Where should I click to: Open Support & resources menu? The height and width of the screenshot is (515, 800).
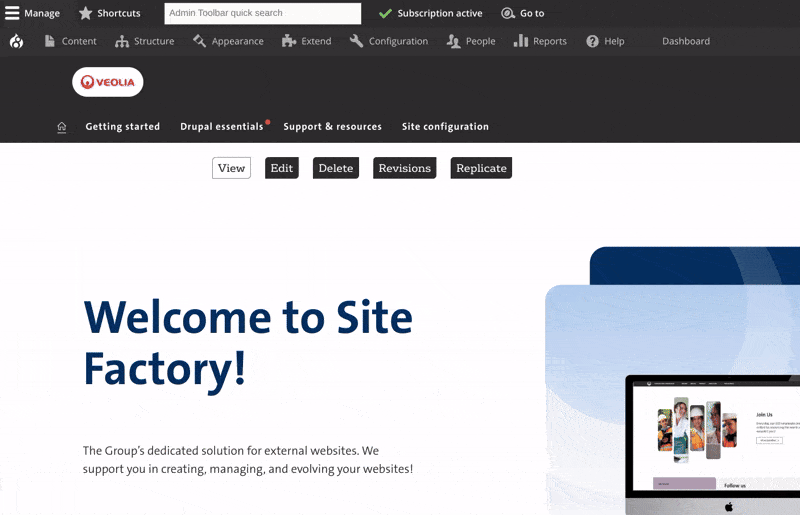pos(332,127)
